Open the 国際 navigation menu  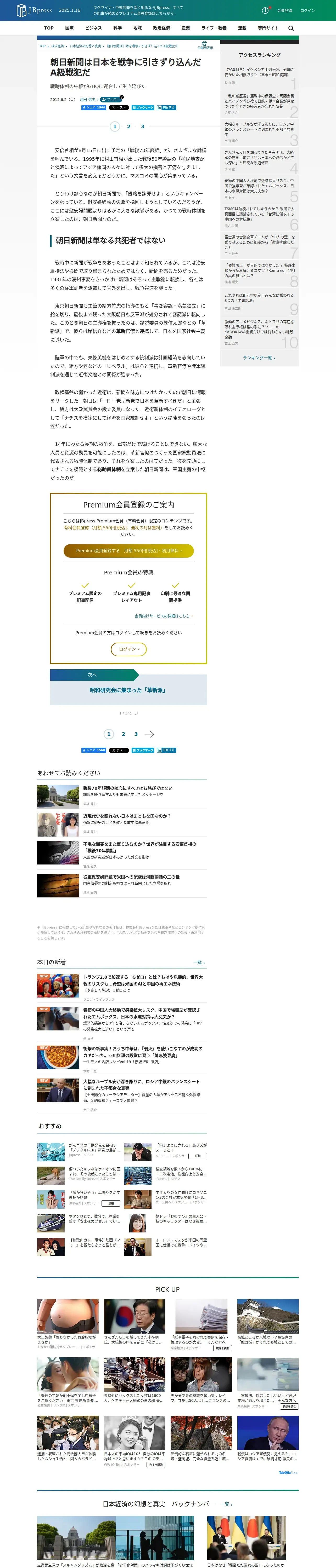(x=70, y=28)
